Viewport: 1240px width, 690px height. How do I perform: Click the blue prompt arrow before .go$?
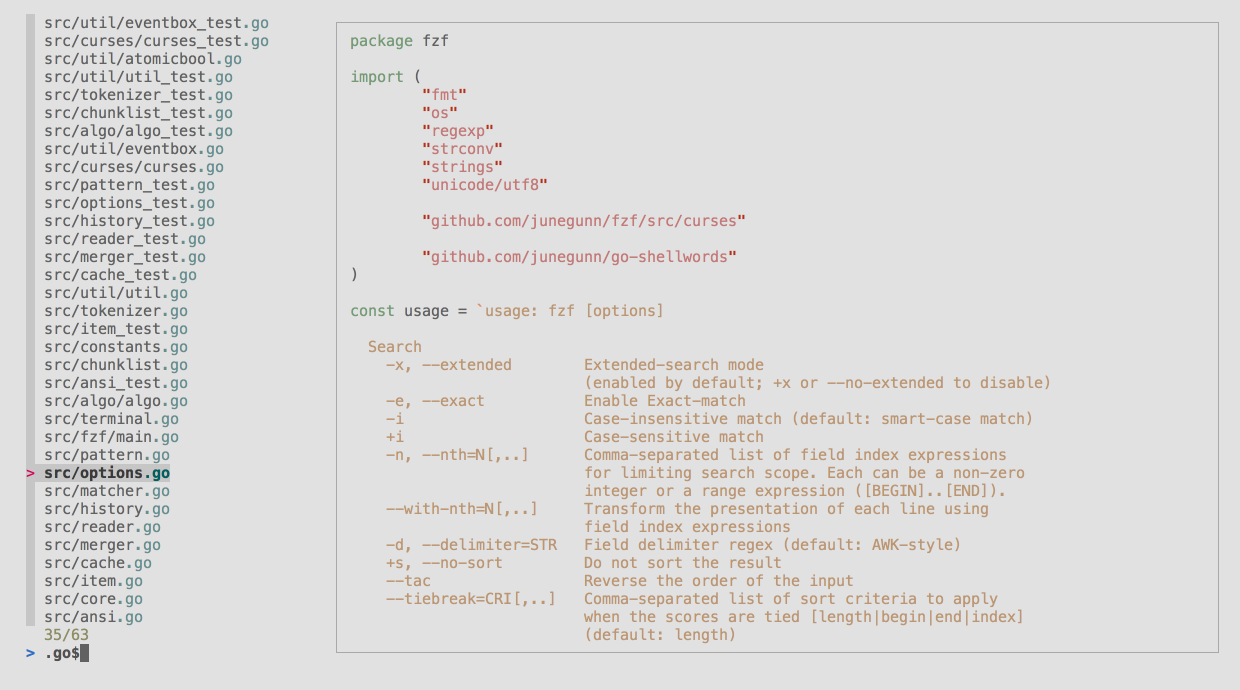coord(30,653)
